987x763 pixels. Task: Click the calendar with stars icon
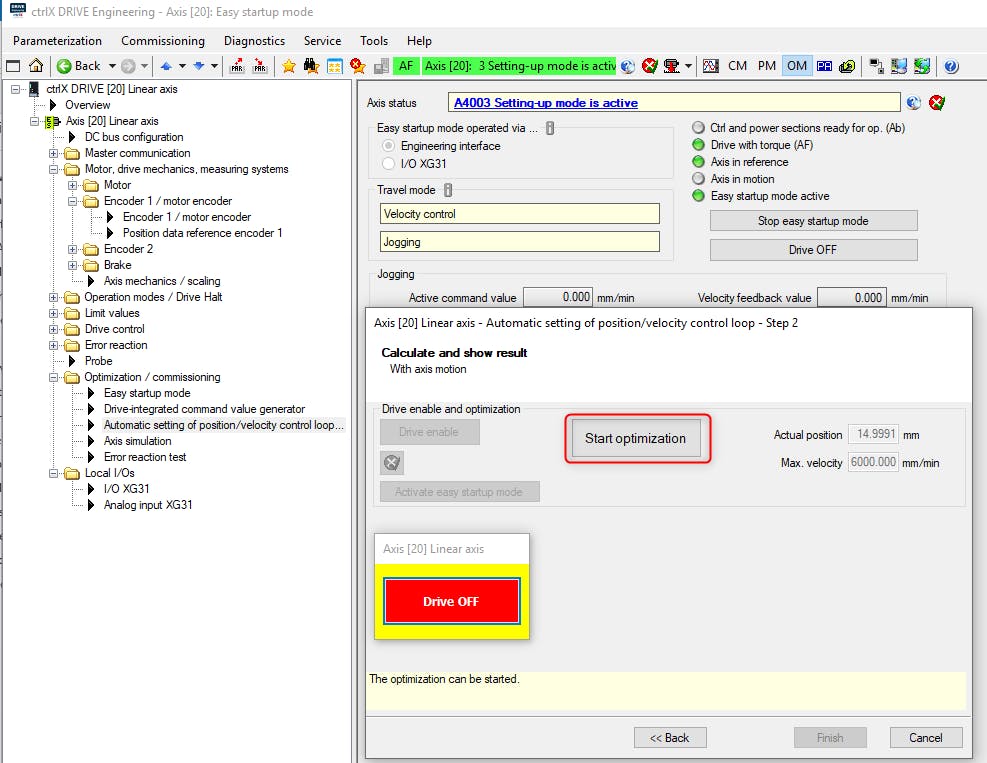click(334, 65)
